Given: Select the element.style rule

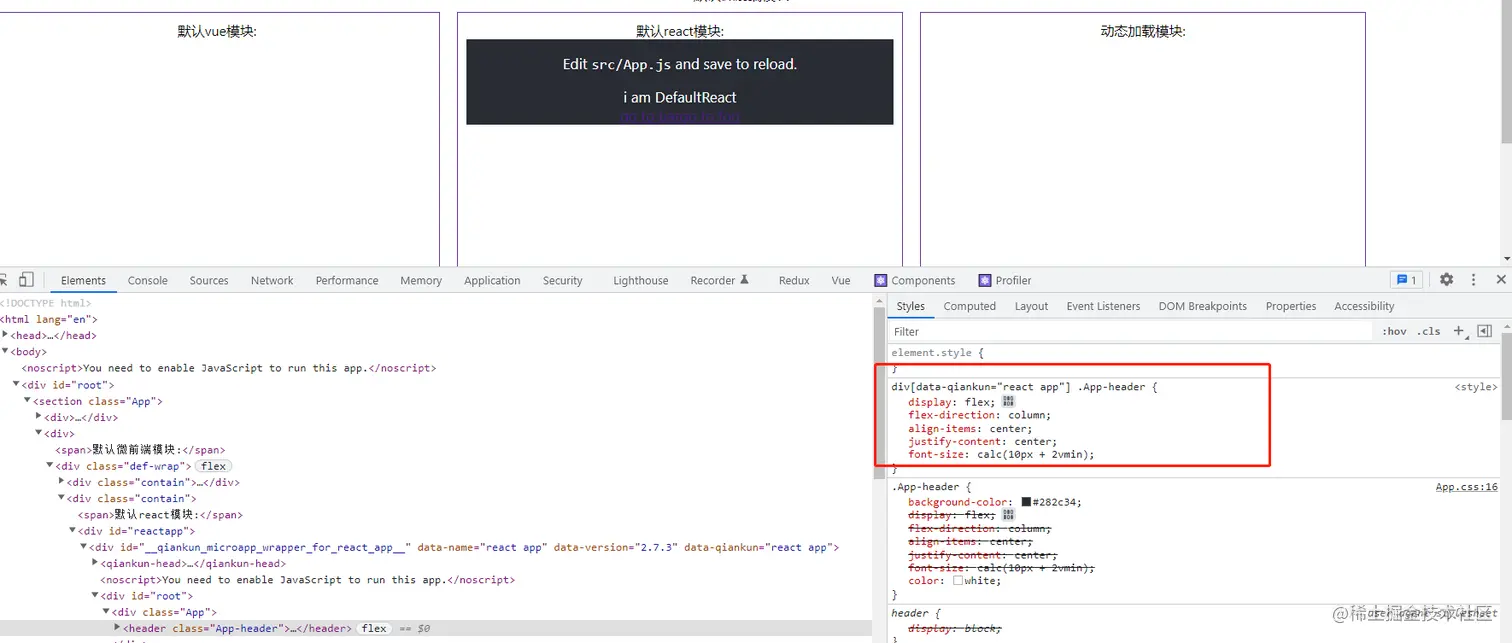Looking at the screenshot, I should 938,353.
